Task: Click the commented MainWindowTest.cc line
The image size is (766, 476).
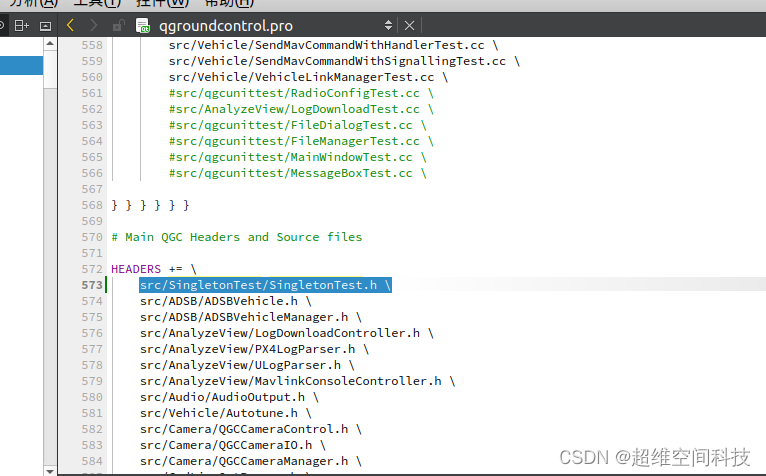Action: click(297, 157)
